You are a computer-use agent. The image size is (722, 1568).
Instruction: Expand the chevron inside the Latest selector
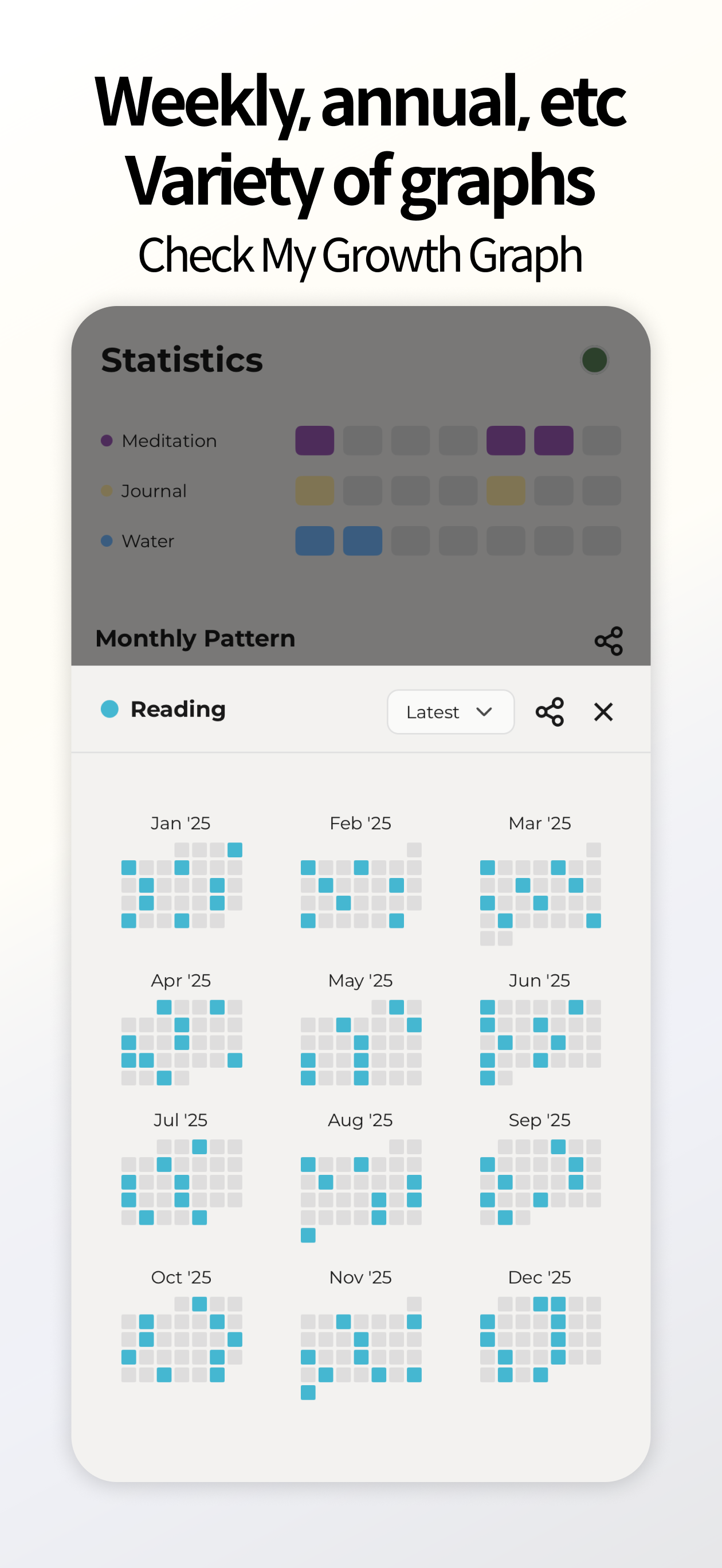[x=485, y=712]
